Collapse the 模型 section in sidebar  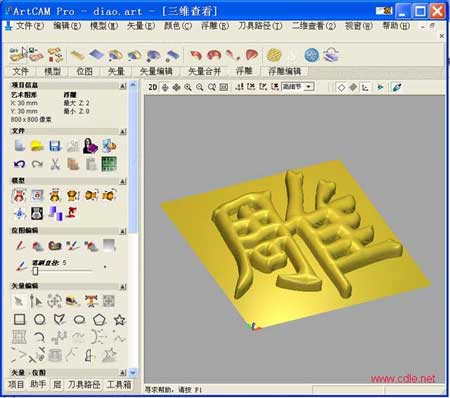coord(123,181)
